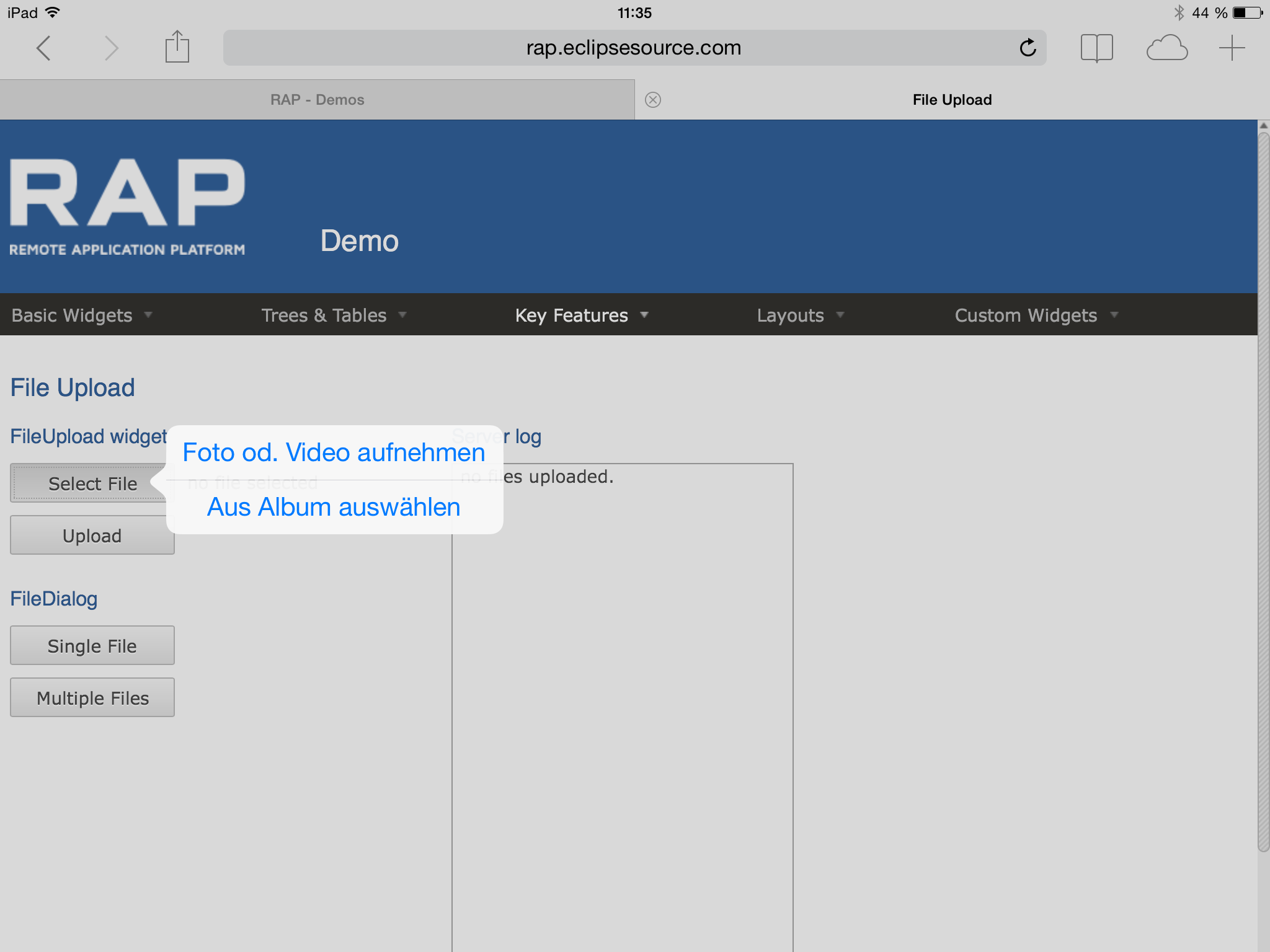This screenshot has height=952, width=1270.
Task: Open the Key Features menu
Action: click(582, 315)
